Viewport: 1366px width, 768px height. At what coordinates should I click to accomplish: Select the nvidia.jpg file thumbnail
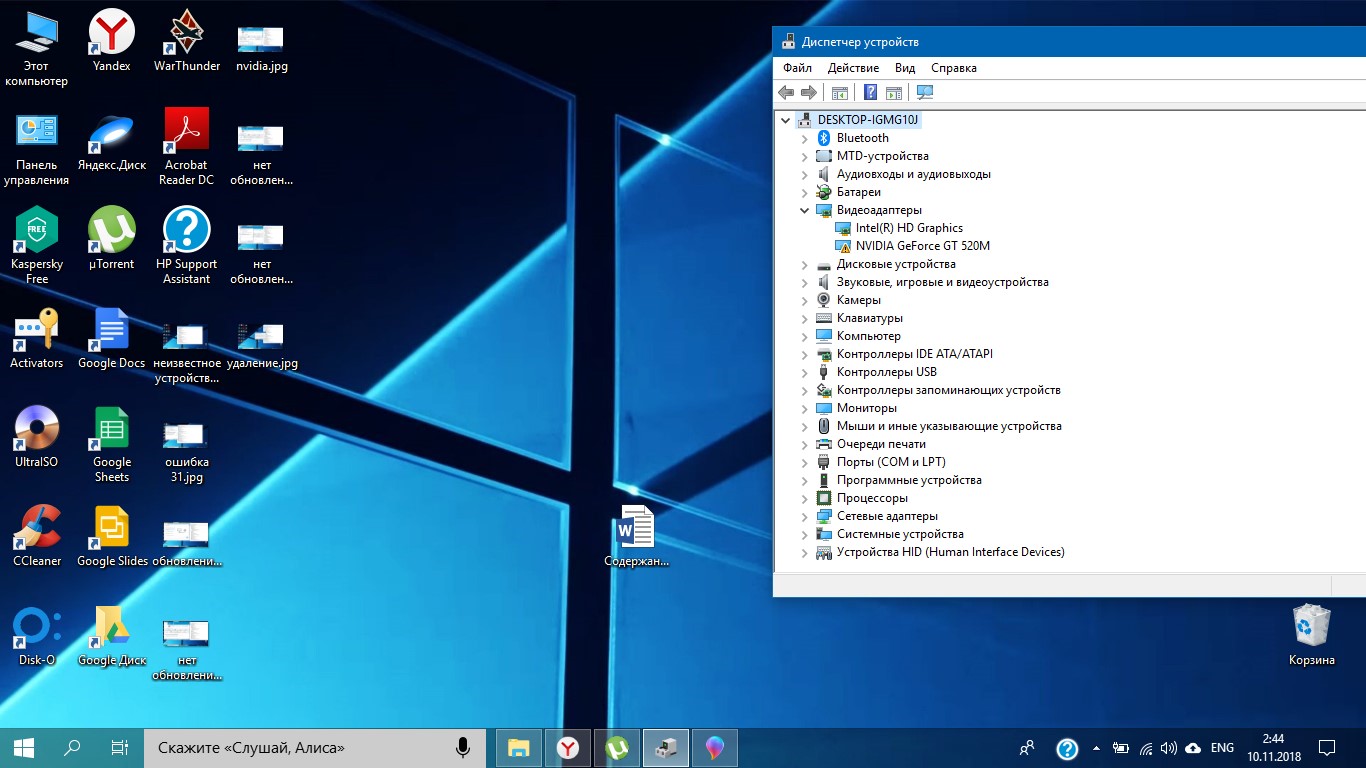click(x=261, y=47)
